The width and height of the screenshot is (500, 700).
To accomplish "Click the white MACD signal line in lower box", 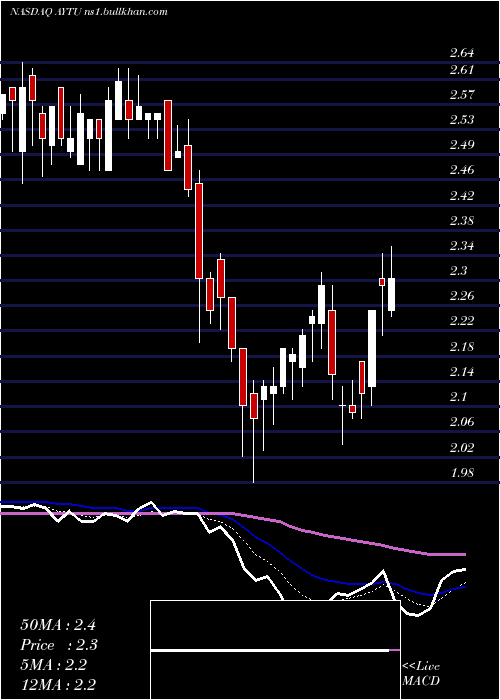I will click(x=270, y=650).
